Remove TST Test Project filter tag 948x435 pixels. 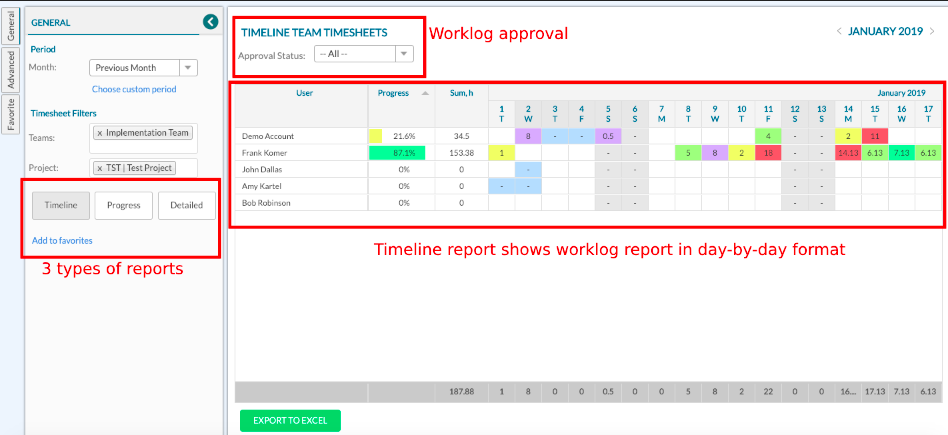coord(100,168)
